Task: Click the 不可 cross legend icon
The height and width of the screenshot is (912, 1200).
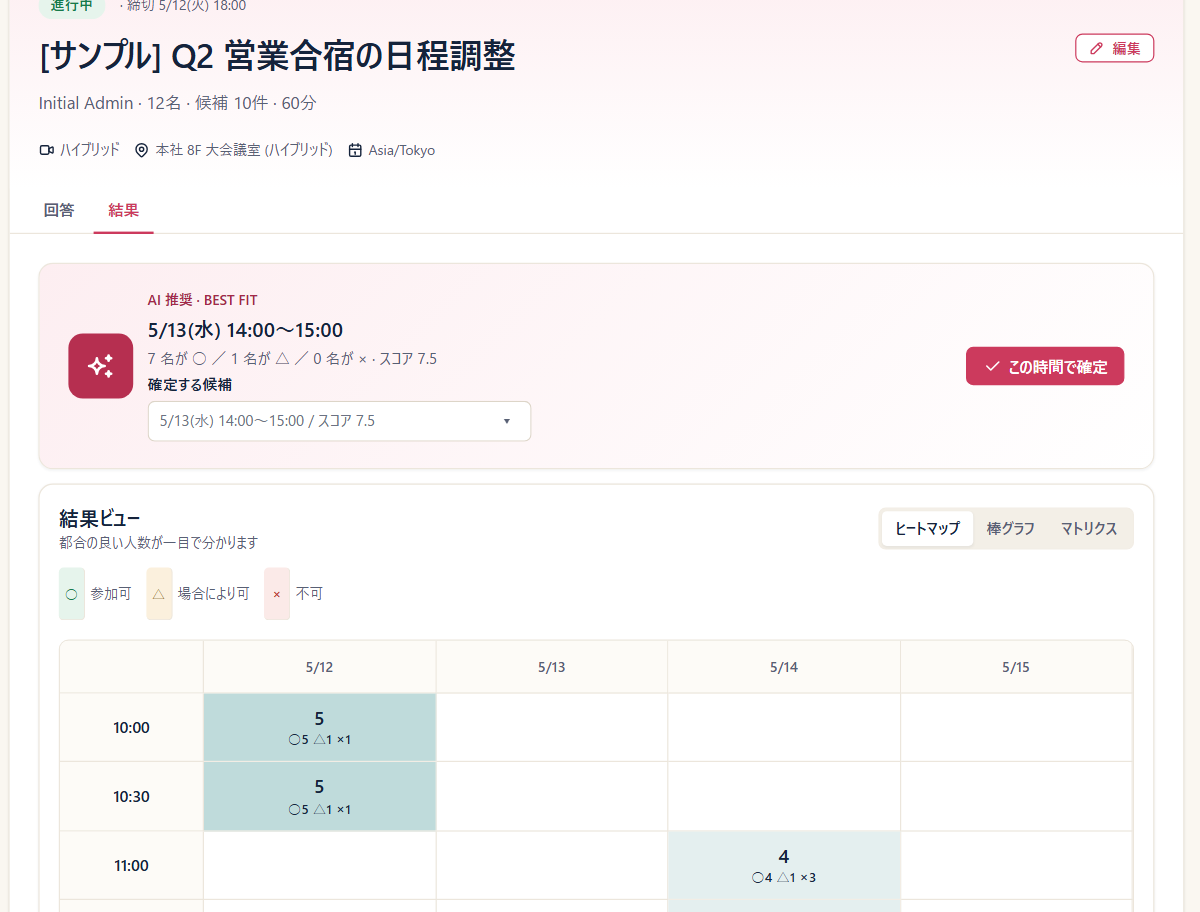Action: pyautogui.click(x=277, y=594)
